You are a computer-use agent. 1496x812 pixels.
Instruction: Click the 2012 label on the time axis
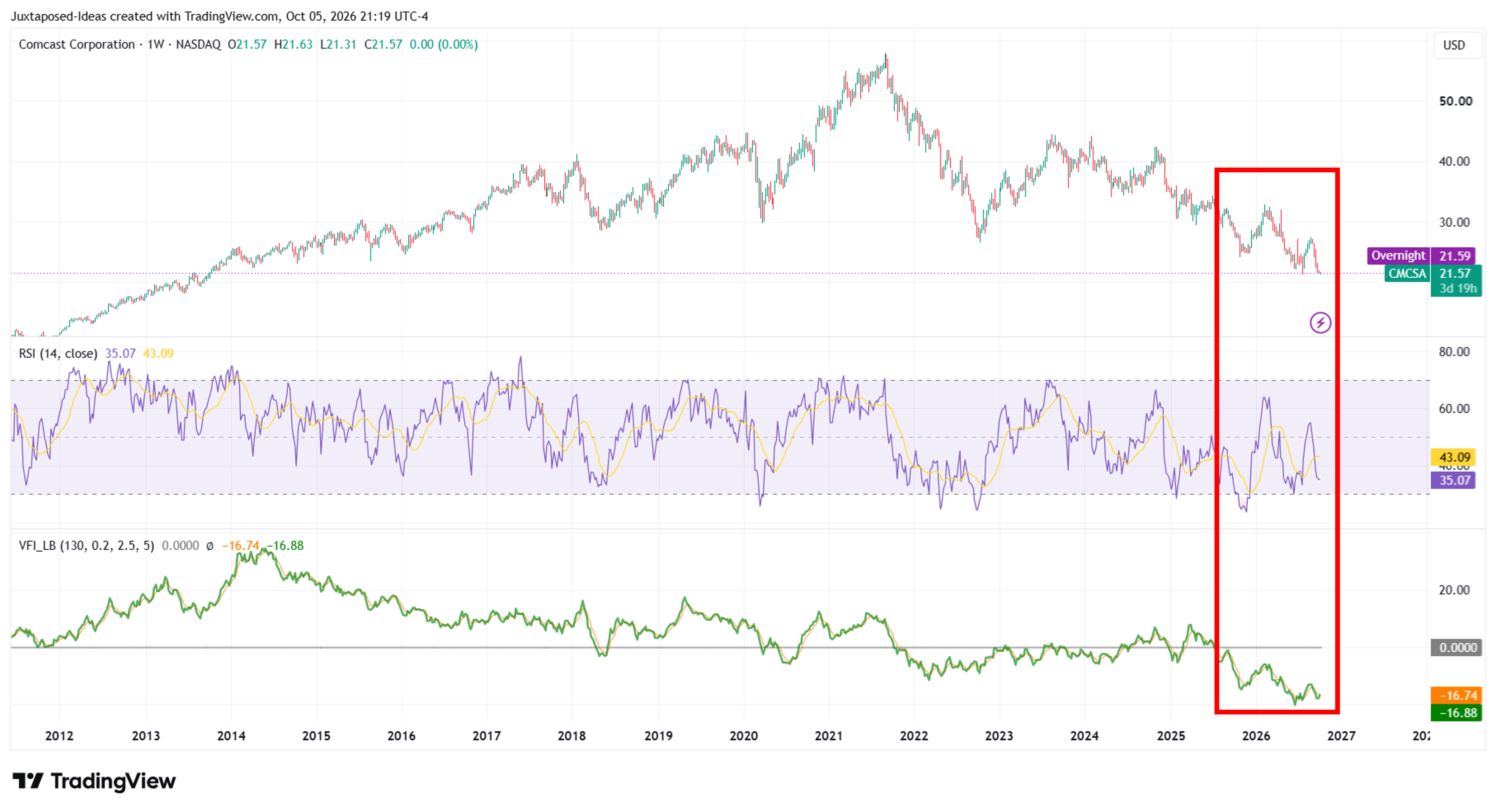pyautogui.click(x=59, y=736)
